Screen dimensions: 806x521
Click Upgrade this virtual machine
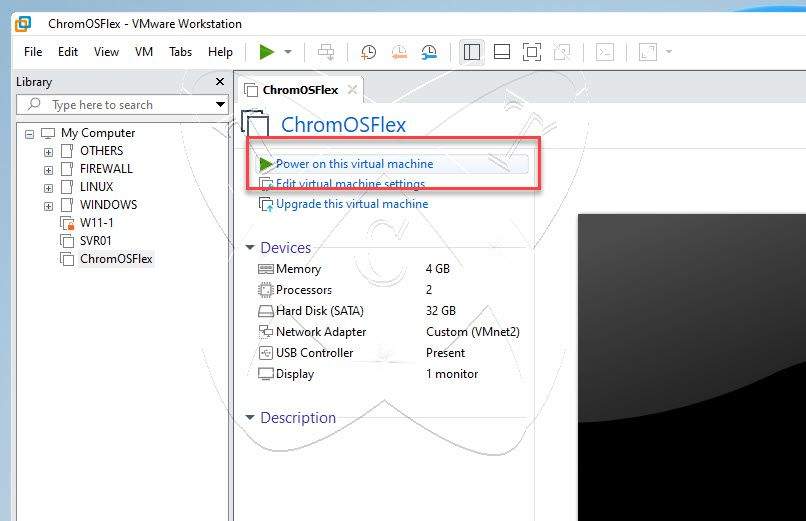click(352, 204)
